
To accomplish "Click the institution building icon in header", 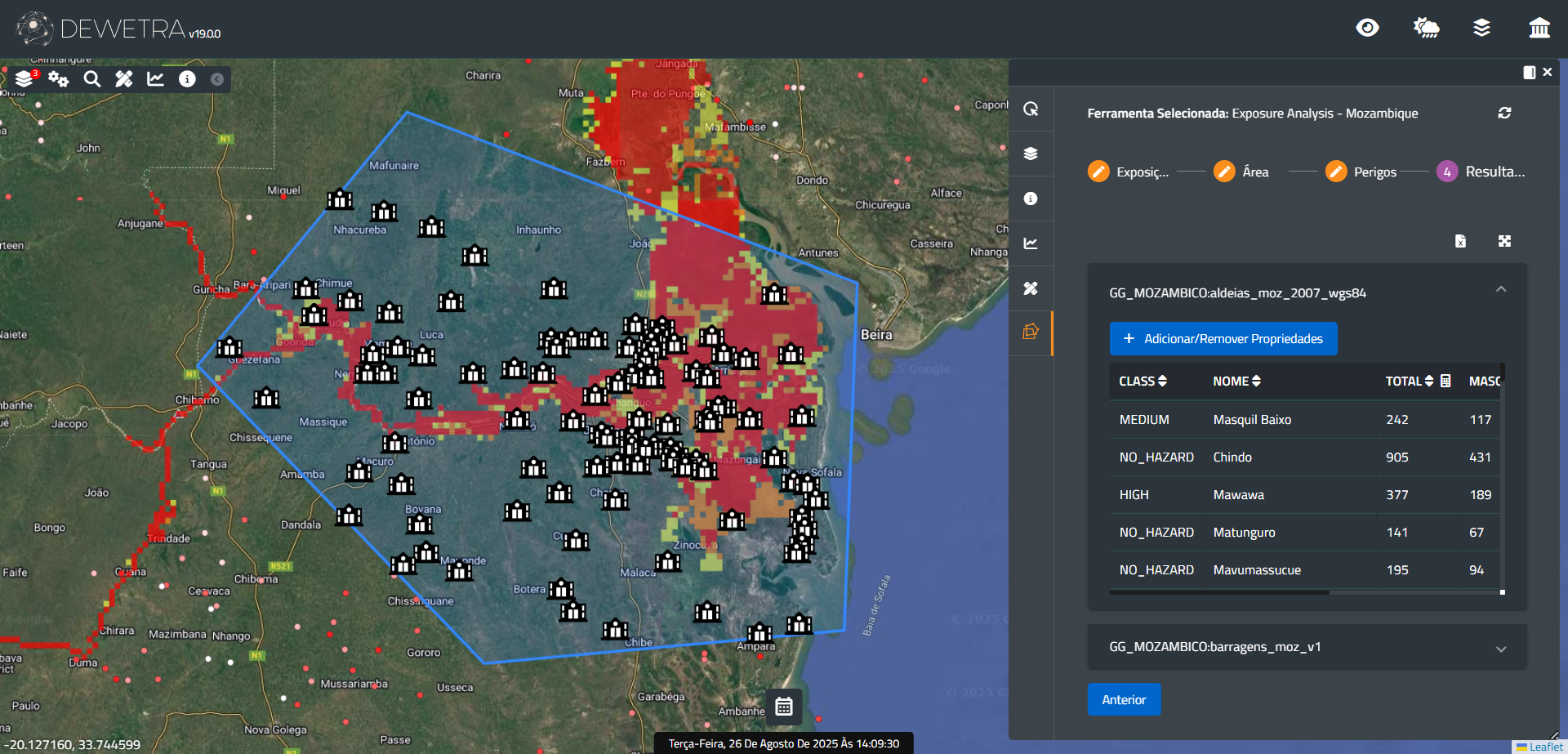I will [1539, 29].
